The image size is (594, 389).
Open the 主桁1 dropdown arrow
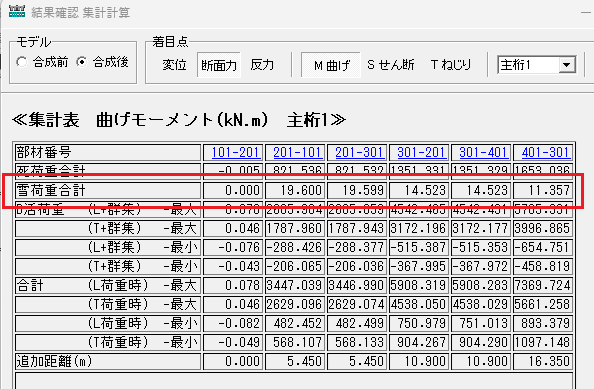coord(567,65)
